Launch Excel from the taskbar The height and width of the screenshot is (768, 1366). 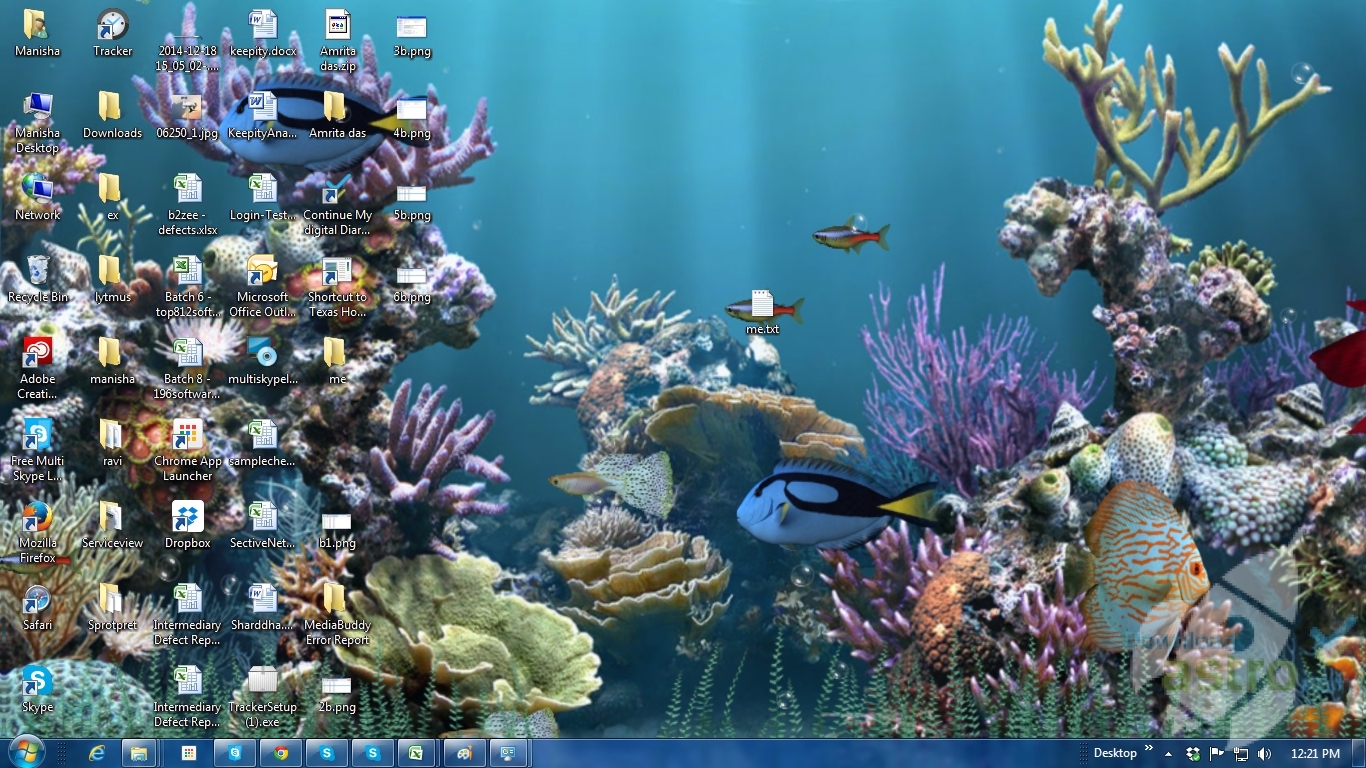point(418,753)
